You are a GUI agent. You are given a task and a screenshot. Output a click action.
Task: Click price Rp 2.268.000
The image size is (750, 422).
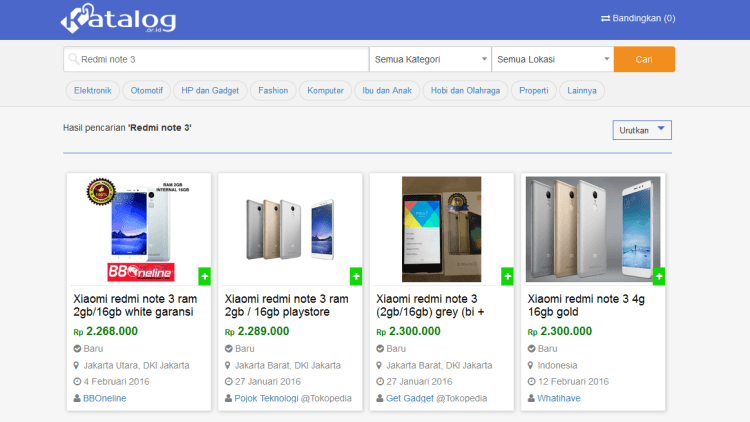tap(106, 331)
